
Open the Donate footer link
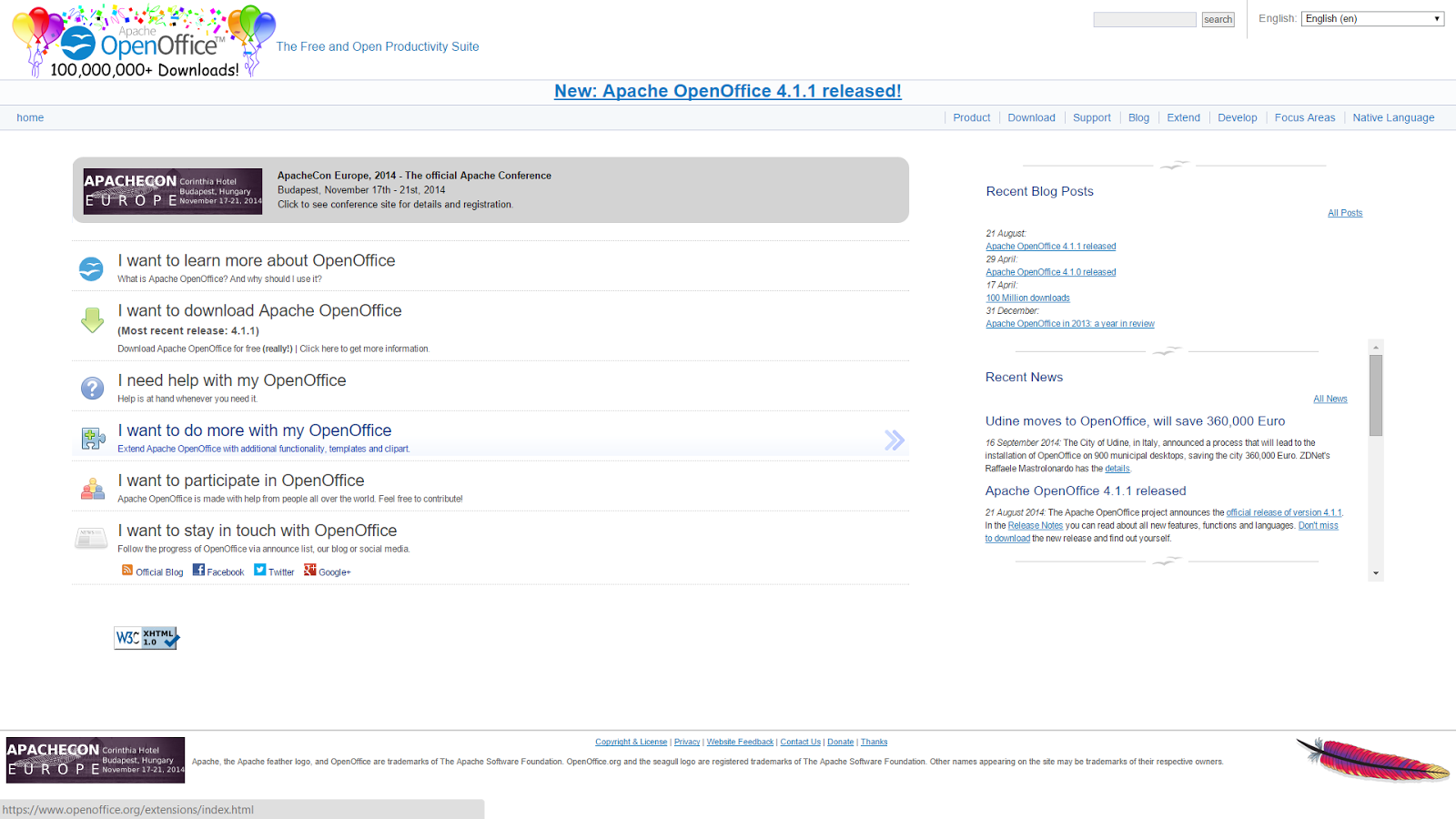(x=840, y=742)
